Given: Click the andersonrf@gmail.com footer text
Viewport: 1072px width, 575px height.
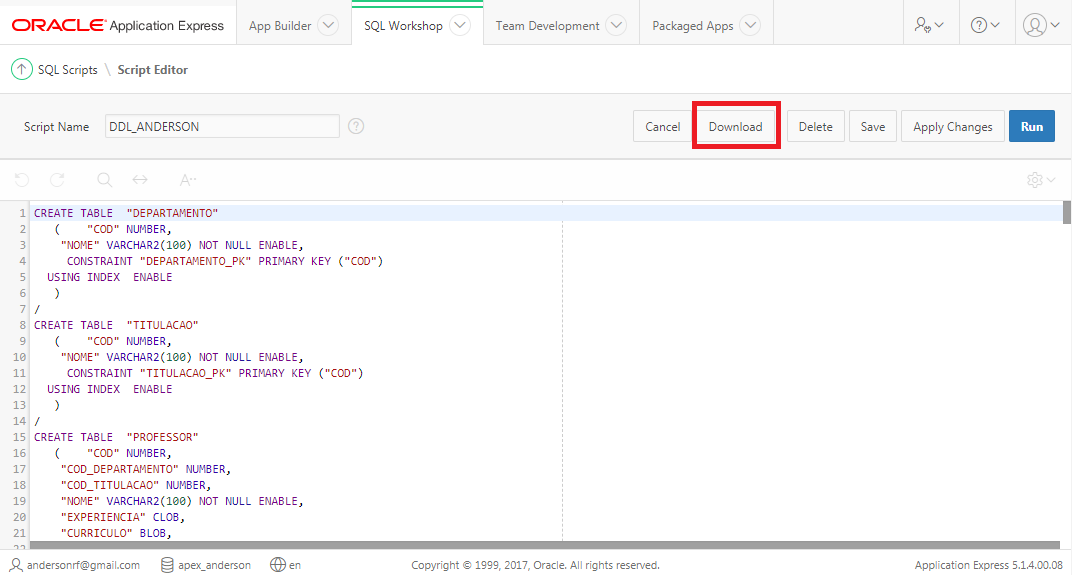Looking at the screenshot, I should pyautogui.click(x=83, y=565).
